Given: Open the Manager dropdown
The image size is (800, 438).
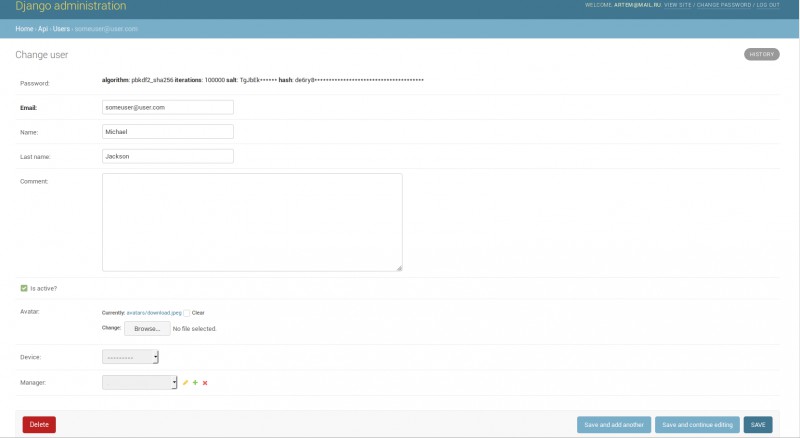Looking at the screenshot, I should point(139,382).
